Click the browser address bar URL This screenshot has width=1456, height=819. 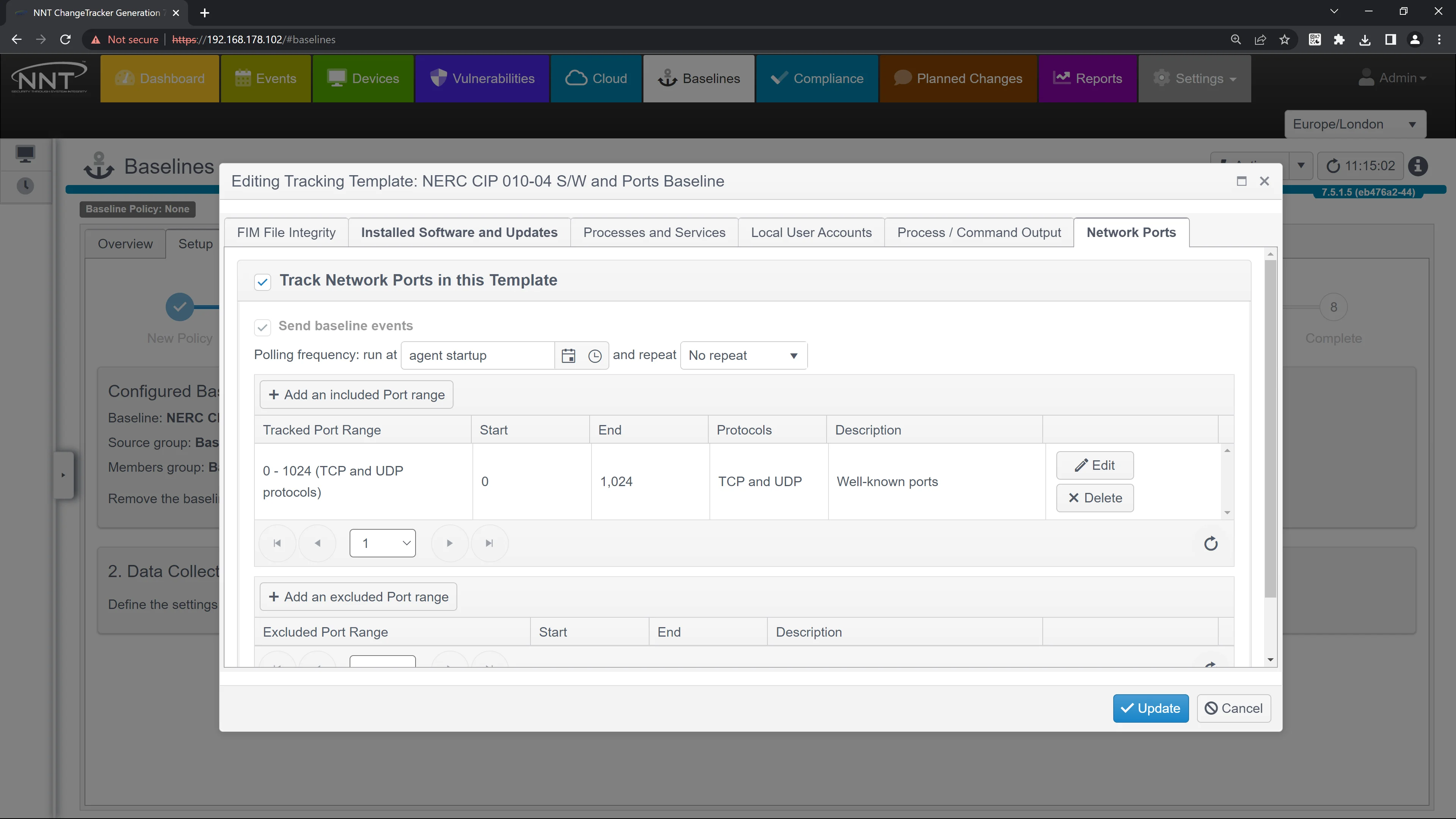coord(254,39)
